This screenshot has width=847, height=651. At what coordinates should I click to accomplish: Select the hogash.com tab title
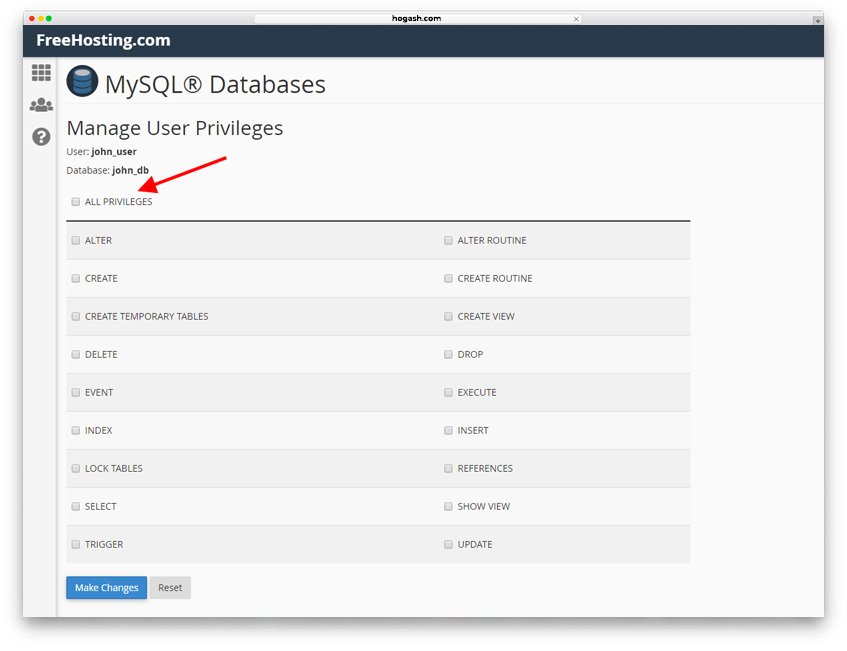(x=416, y=18)
